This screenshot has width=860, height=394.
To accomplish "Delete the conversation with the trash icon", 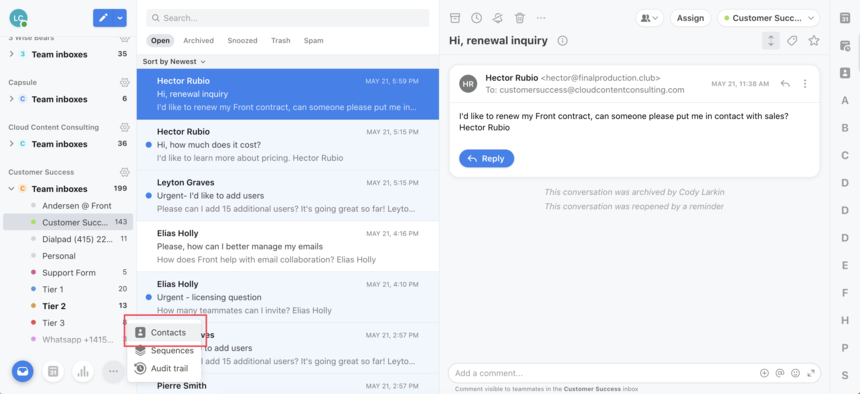I will pos(520,18).
